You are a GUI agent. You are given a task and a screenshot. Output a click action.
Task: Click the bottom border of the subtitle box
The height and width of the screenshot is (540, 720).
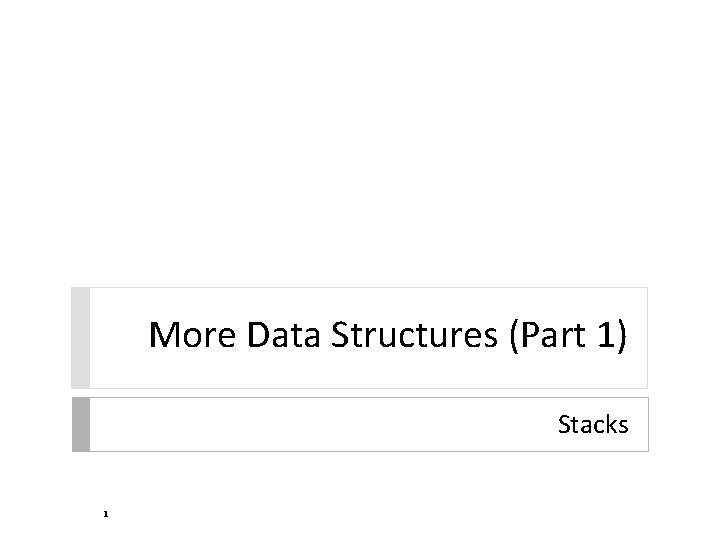pyautogui.click(x=369, y=451)
